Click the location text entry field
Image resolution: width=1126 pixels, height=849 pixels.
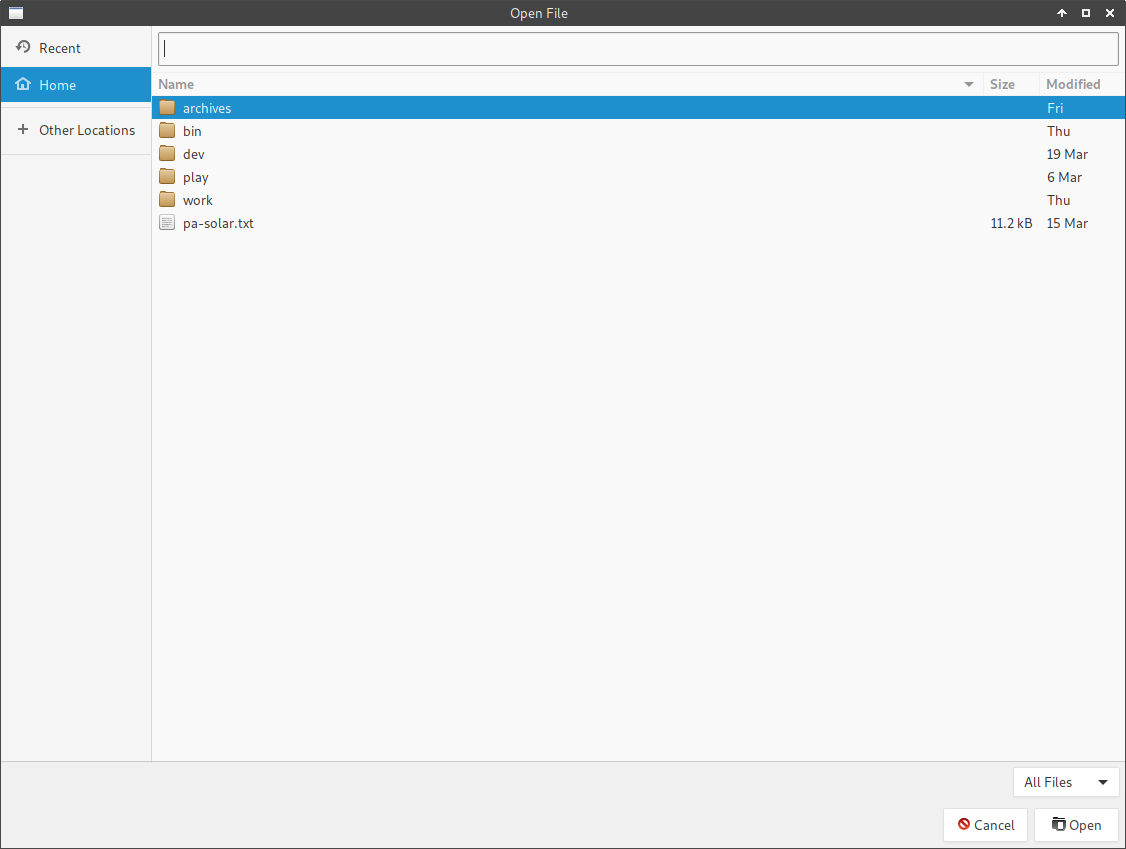pos(638,48)
